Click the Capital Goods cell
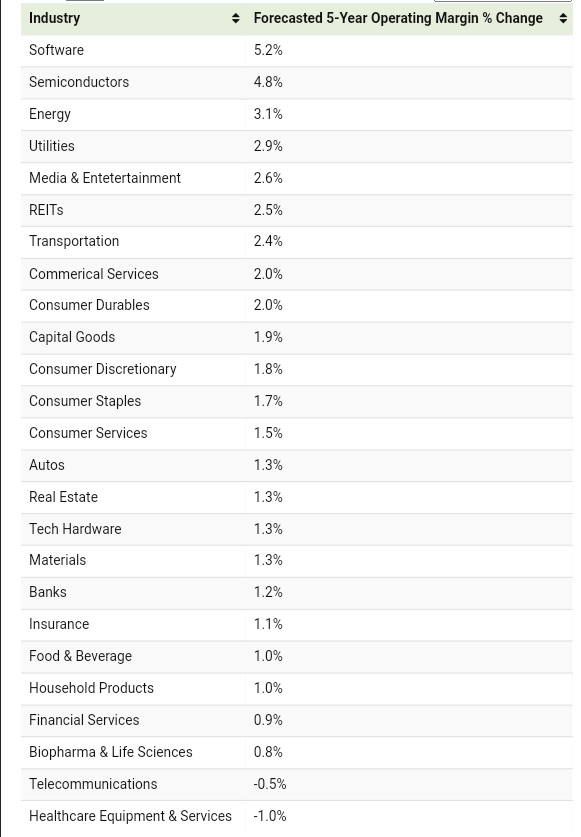The height and width of the screenshot is (837, 581). pos(134,337)
